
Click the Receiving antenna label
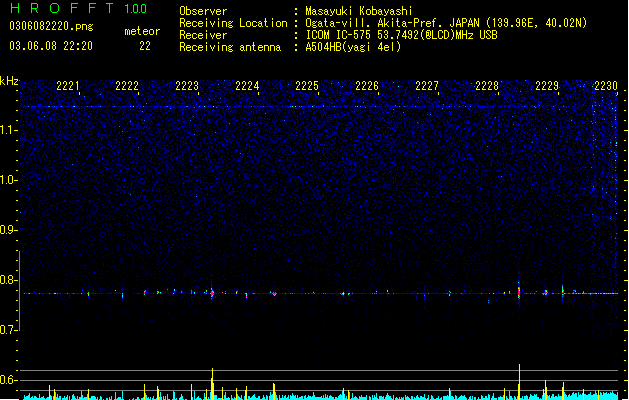pos(230,47)
